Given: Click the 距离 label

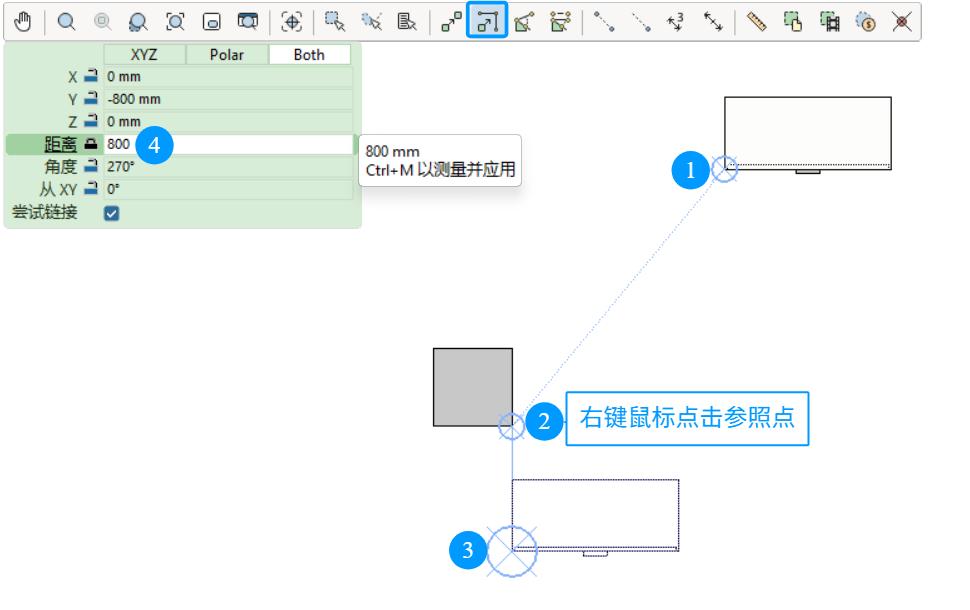Looking at the screenshot, I should click(x=61, y=144).
